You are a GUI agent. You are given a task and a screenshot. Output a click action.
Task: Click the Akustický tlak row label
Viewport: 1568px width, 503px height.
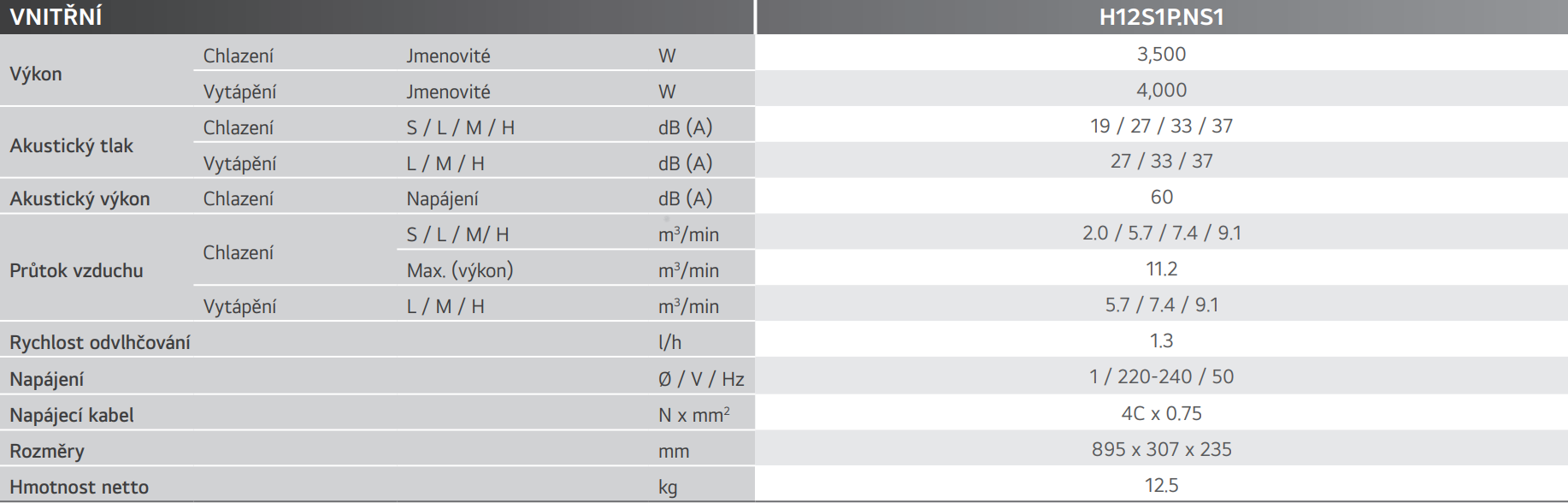(x=72, y=145)
